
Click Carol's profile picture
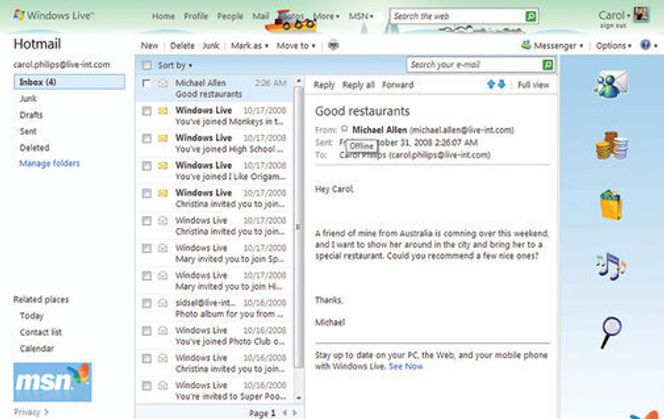[641, 14]
